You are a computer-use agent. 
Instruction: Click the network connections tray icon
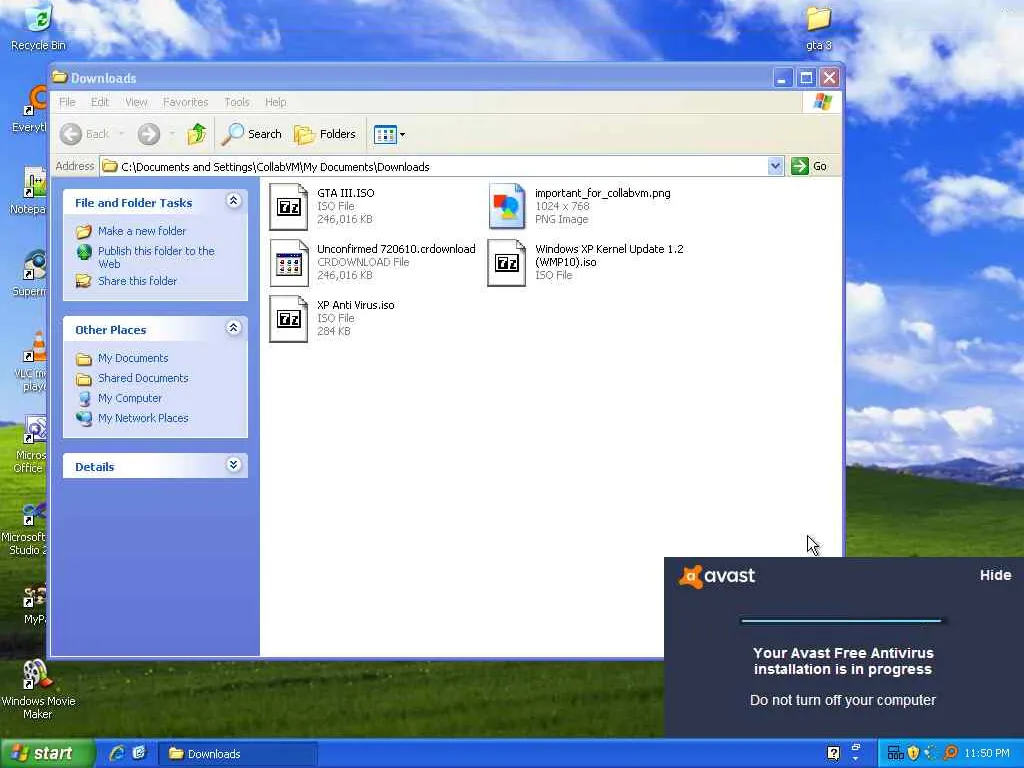(x=895, y=754)
